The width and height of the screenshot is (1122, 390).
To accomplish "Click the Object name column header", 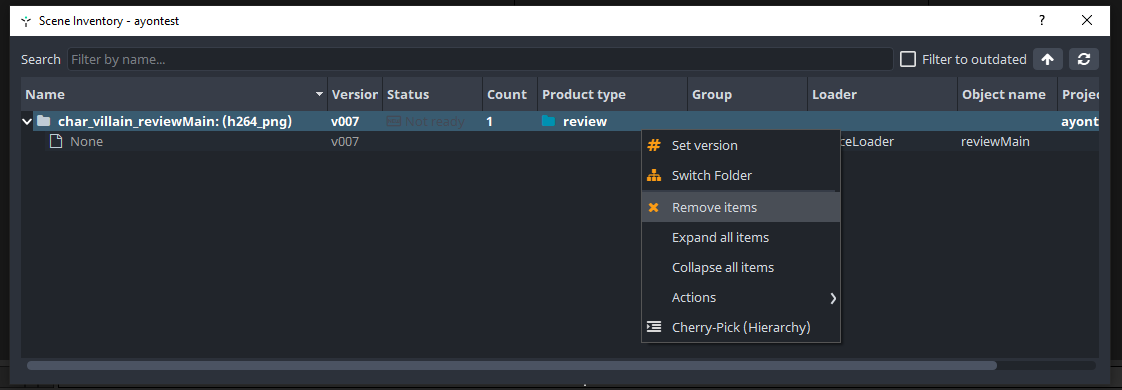I will pos(1008,94).
